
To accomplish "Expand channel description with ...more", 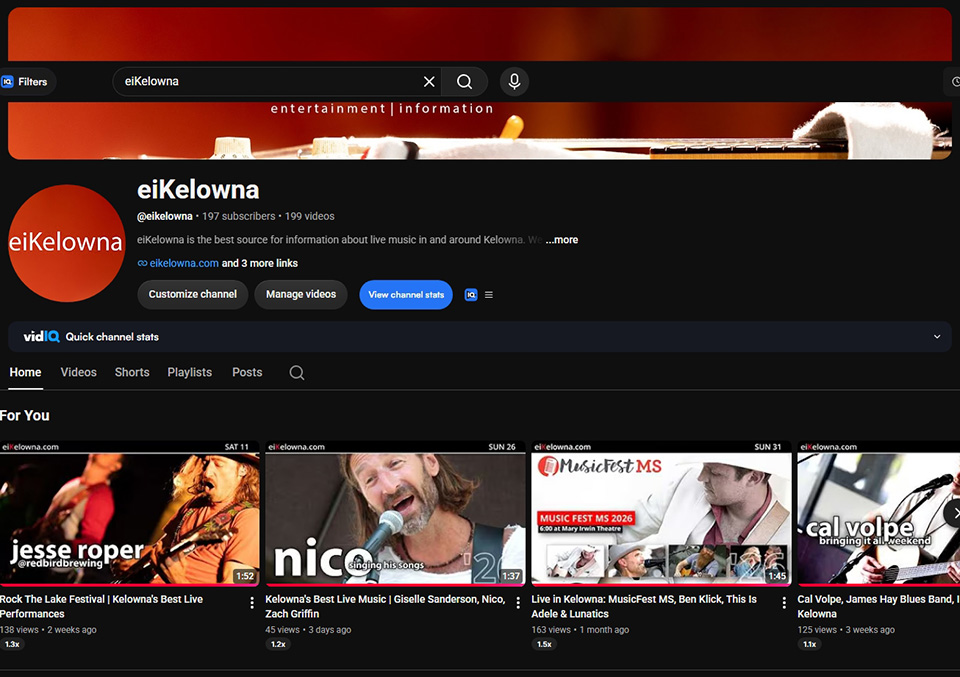I will pos(561,240).
